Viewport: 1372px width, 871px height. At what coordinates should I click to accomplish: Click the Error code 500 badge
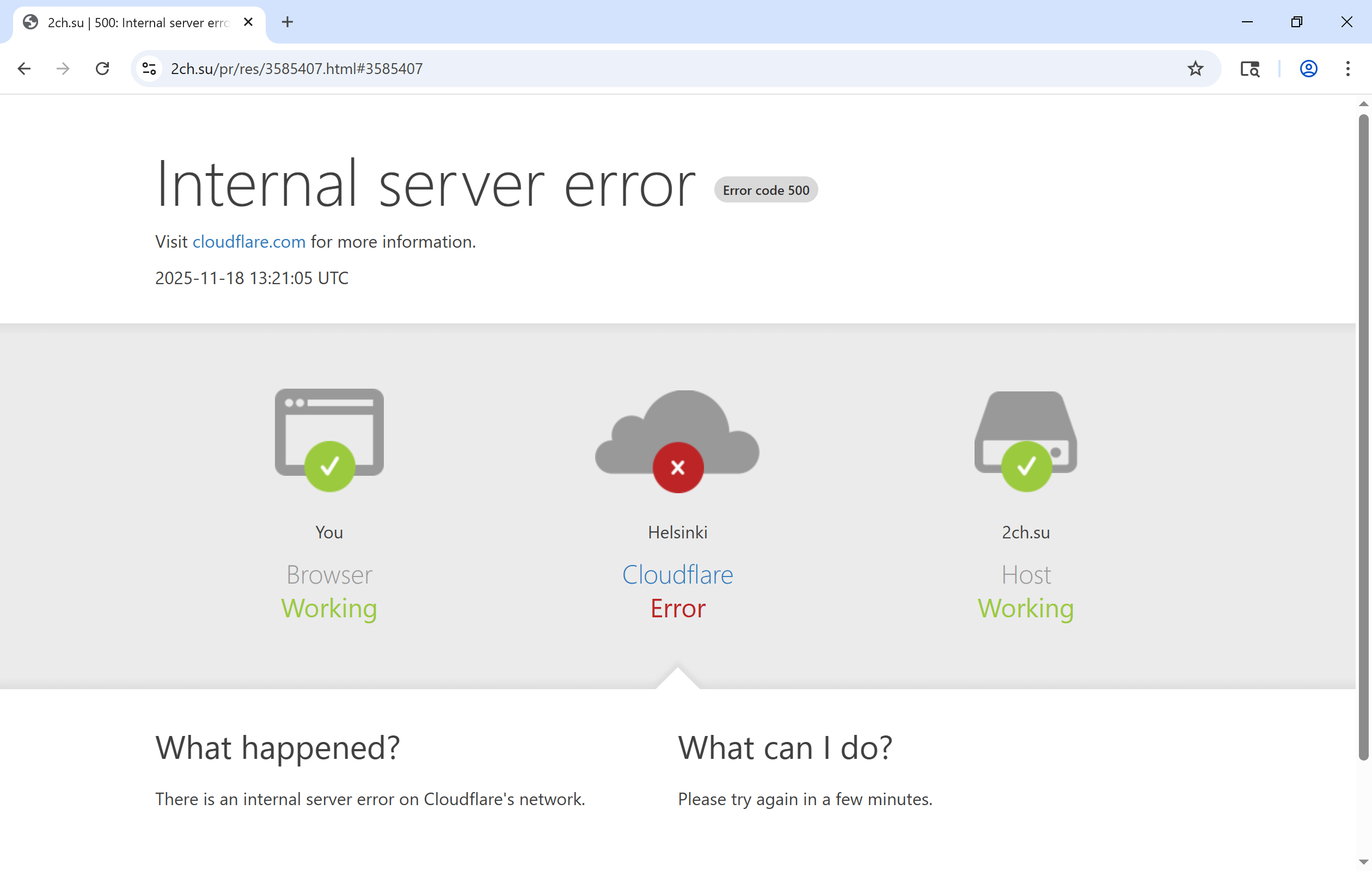[x=766, y=191]
